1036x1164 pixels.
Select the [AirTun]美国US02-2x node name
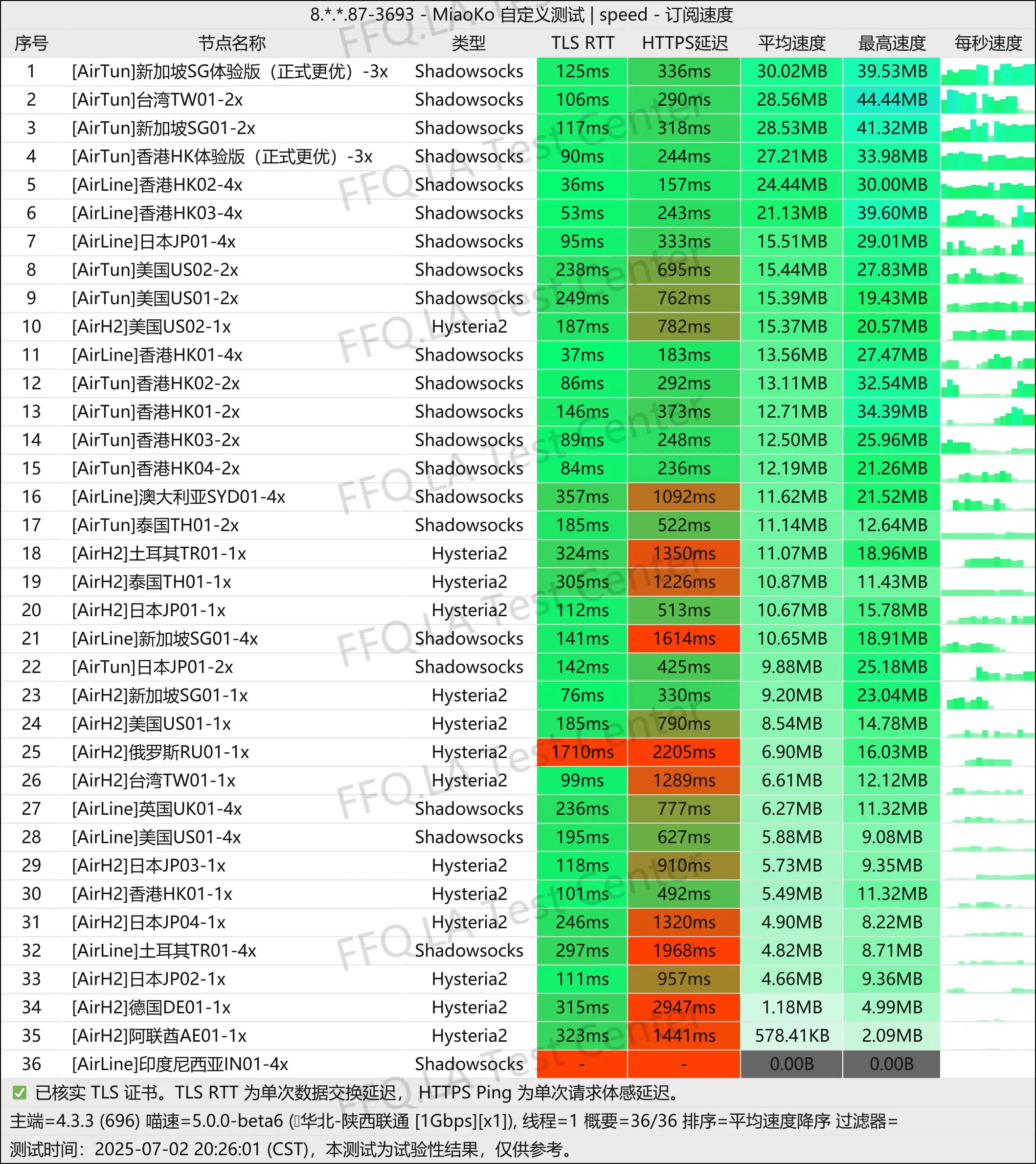[155, 269]
